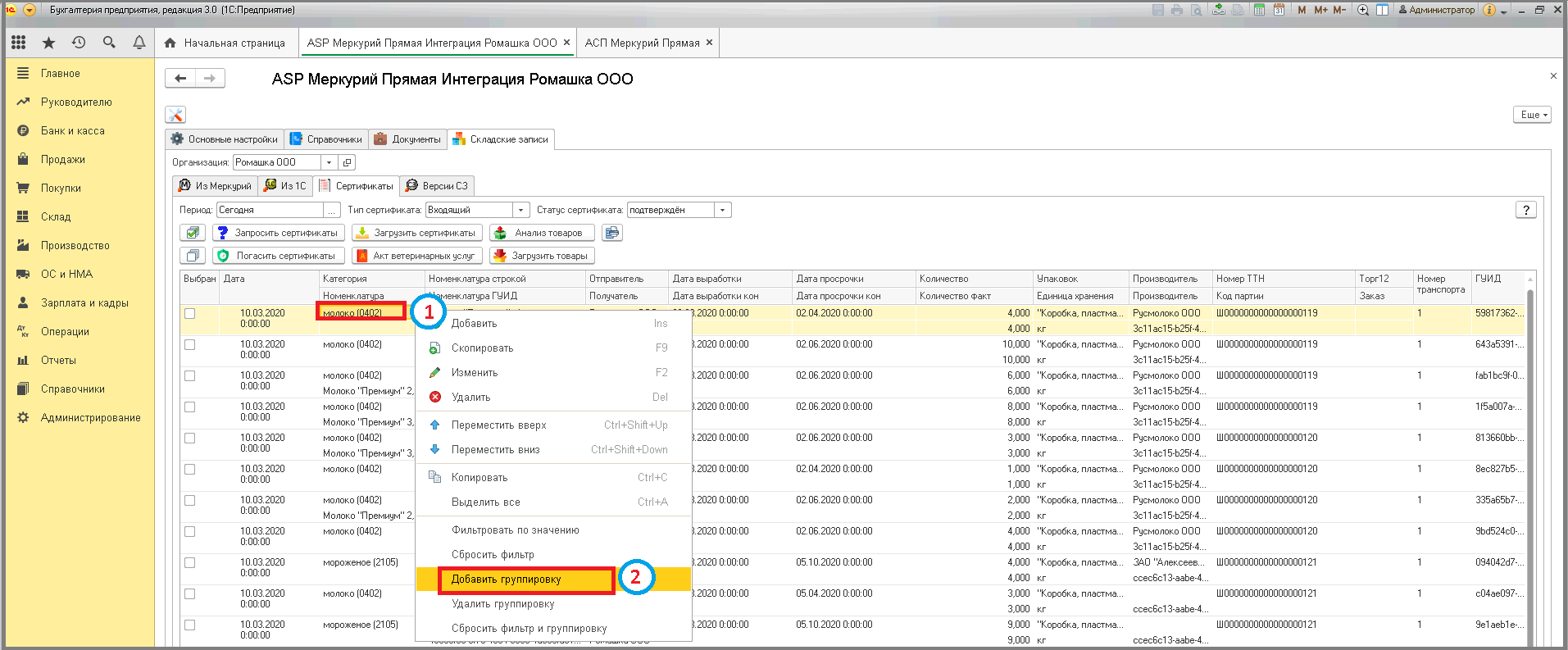Open the Период selection ellipsis button
1568x650 pixels.
(332, 210)
